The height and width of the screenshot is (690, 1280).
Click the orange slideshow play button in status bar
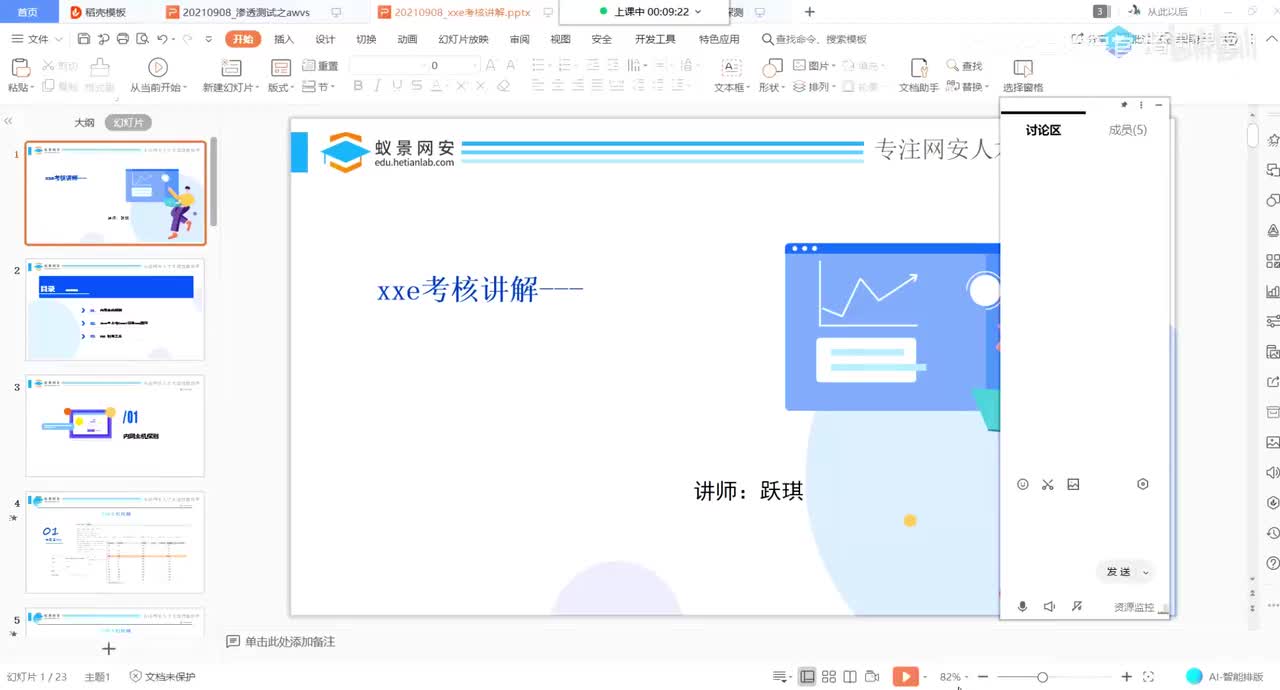905,677
